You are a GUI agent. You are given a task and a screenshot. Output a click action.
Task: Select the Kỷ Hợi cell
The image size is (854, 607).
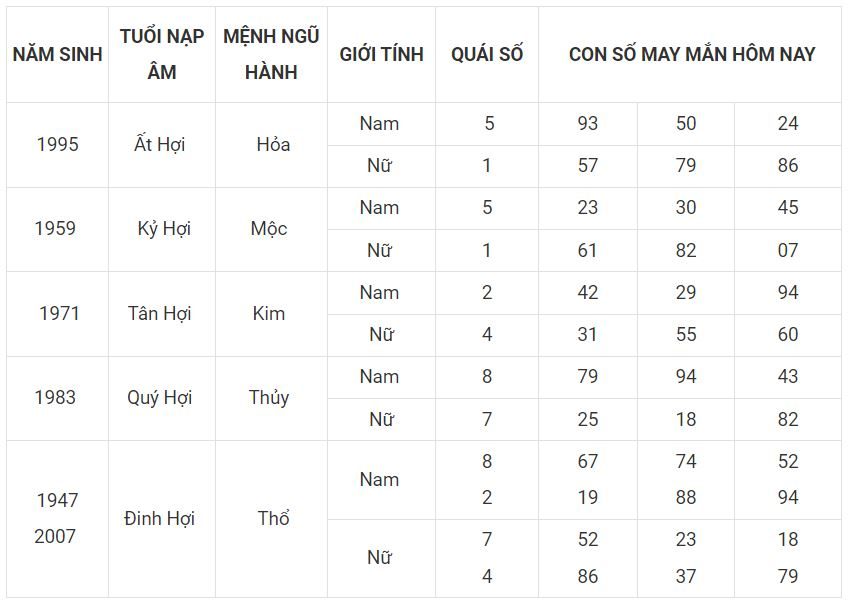point(164,228)
